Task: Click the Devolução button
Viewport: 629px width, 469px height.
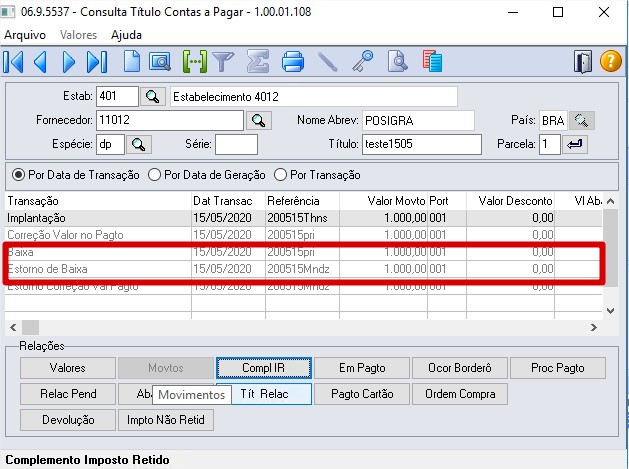Action: pos(68,420)
